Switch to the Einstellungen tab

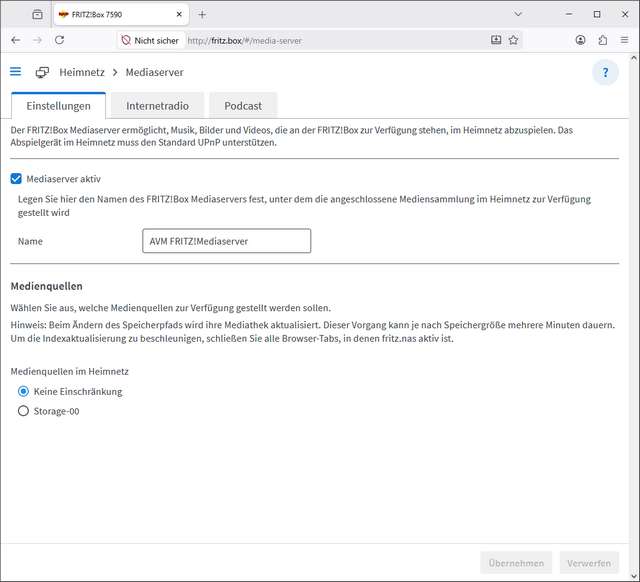58,106
